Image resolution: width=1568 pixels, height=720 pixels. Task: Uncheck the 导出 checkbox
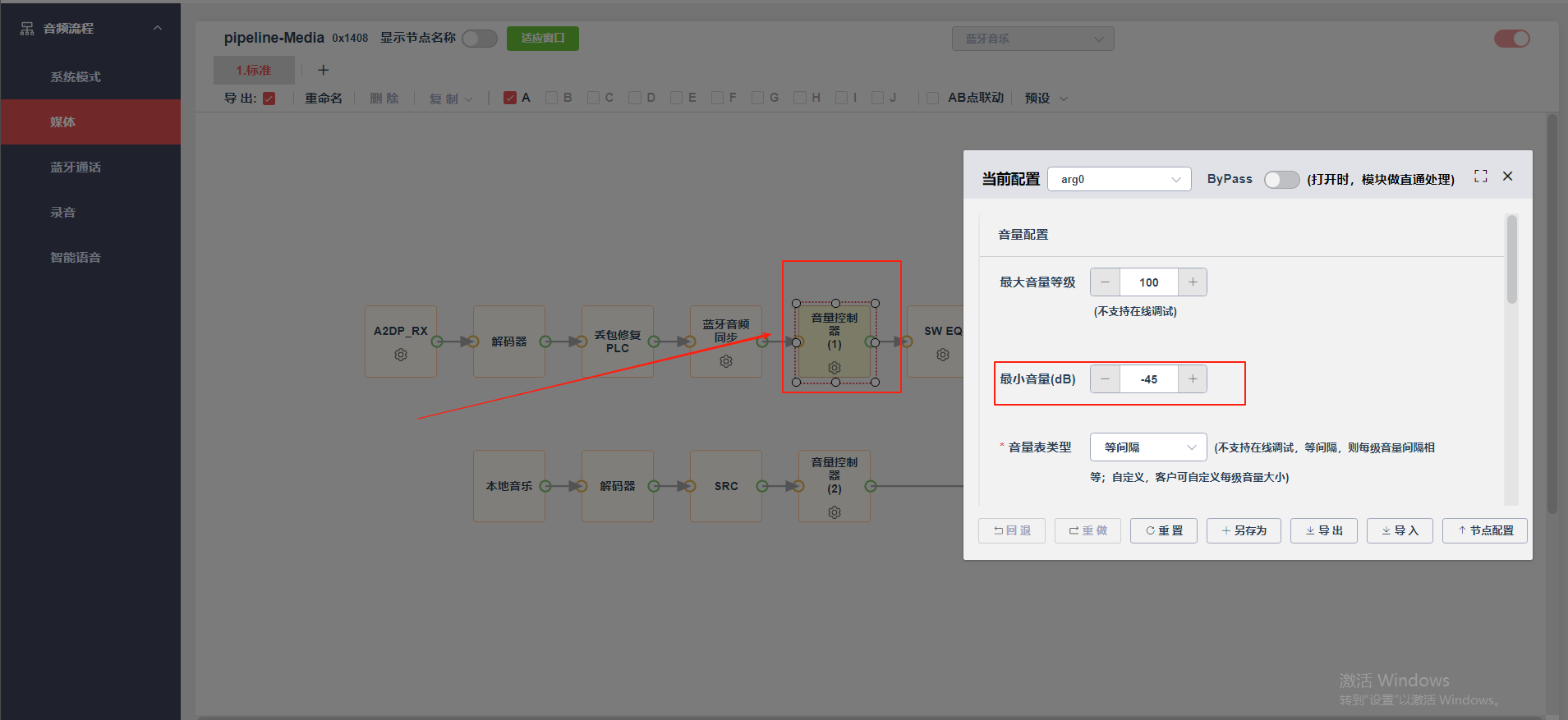[269, 99]
